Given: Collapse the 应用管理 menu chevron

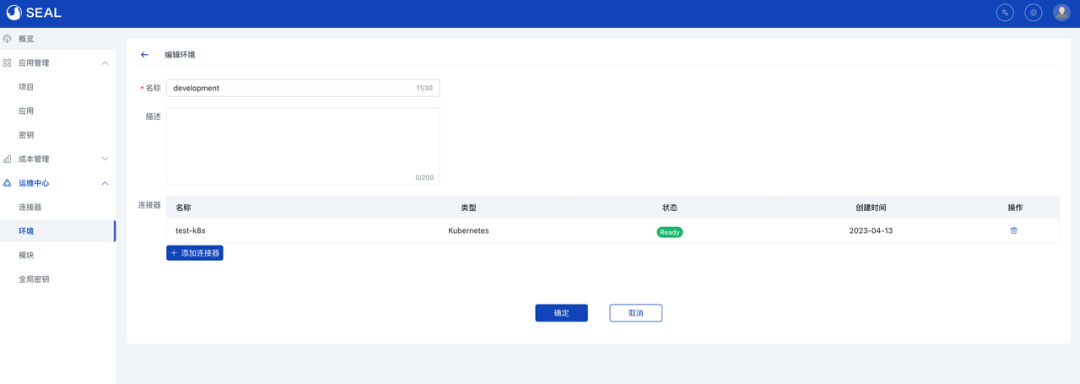Looking at the screenshot, I should click(x=105, y=63).
